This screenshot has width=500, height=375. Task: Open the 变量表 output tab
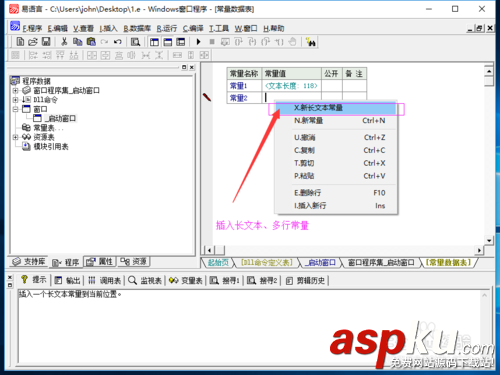pyautogui.click(x=186, y=281)
